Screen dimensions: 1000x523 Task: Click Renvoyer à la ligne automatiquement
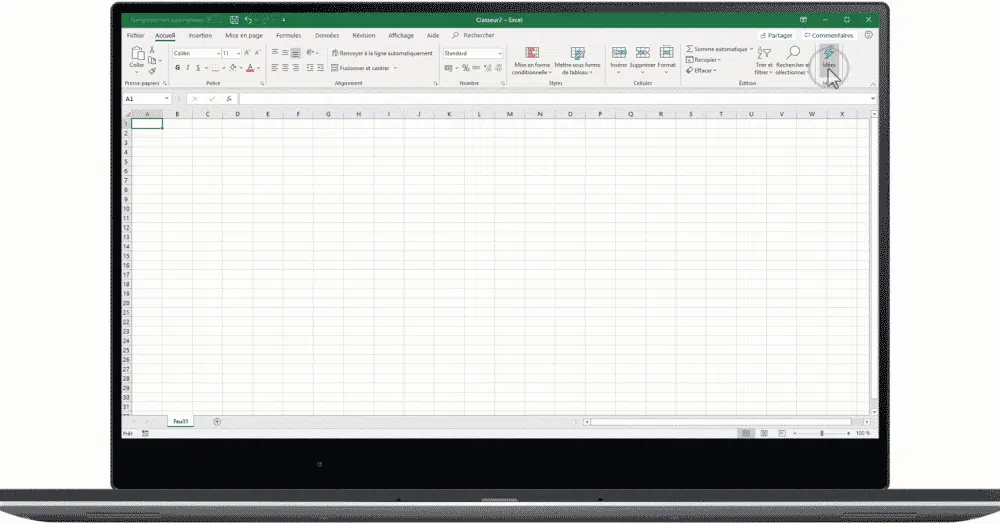pos(382,53)
